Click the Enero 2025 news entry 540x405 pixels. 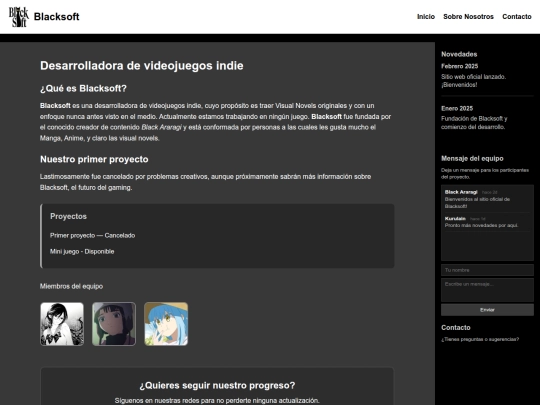click(457, 108)
